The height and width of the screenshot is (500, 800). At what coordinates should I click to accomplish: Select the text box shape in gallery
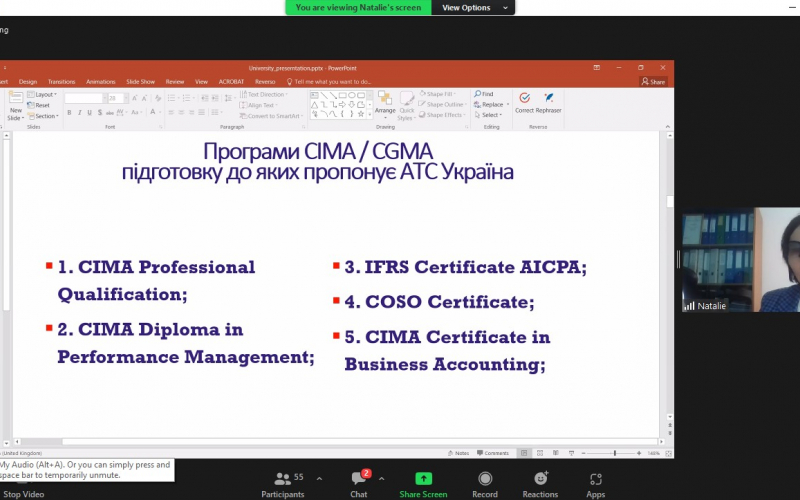coord(314,95)
